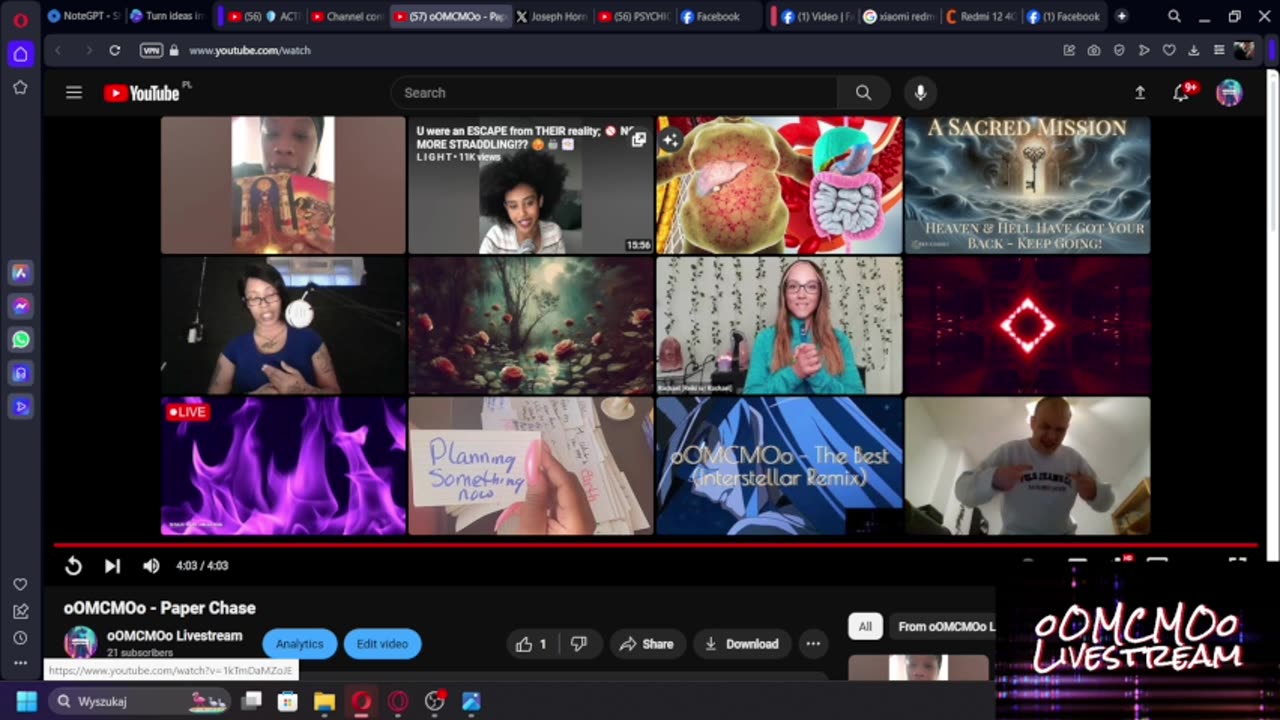Search open tabs with the magnifier icon

coord(1174,16)
